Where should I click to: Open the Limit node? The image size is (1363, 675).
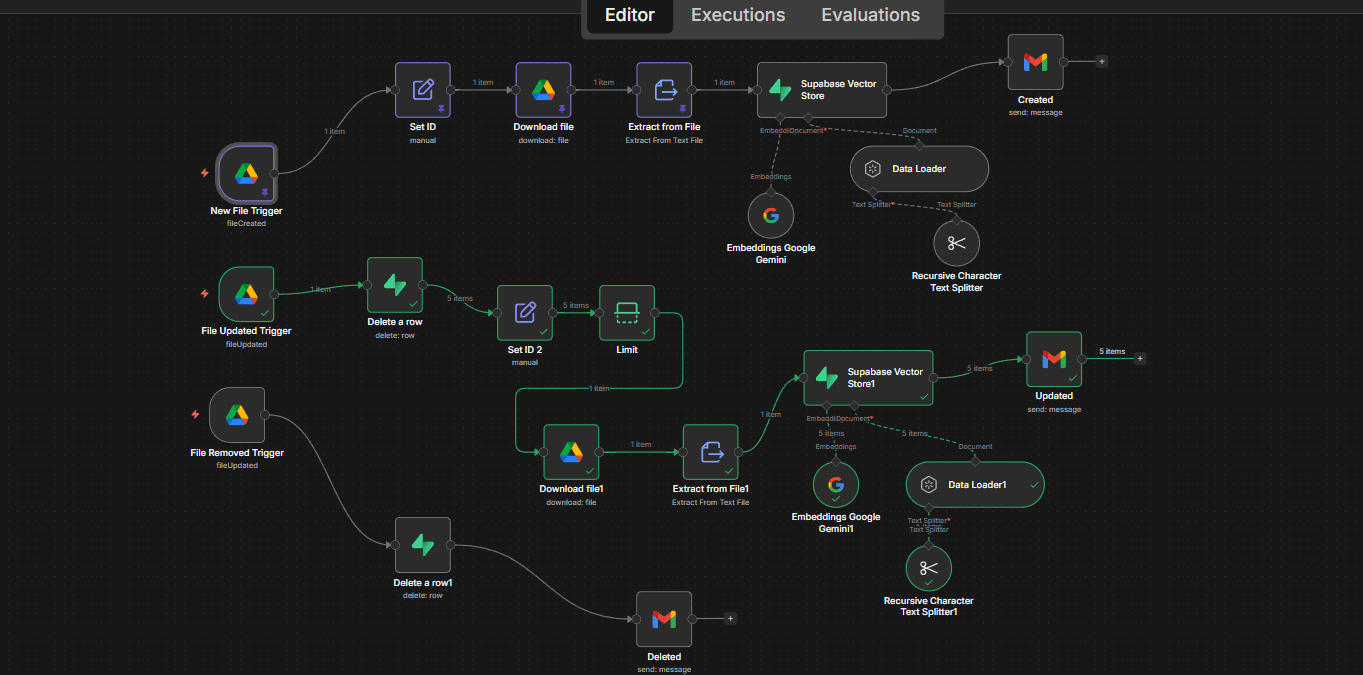click(627, 313)
